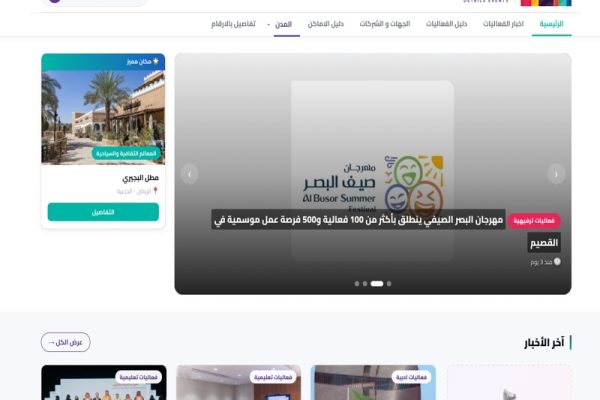Screen dimensions: 600x400
Task: Open the مطل البجيري place photo
Action: tap(103, 117)
